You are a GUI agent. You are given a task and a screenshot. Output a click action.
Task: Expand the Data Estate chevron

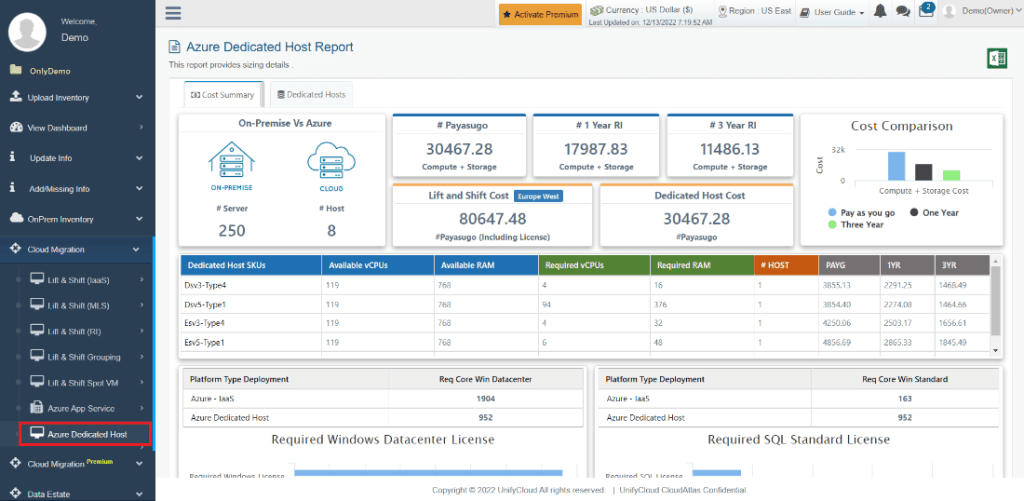click(x=139, y=494)
